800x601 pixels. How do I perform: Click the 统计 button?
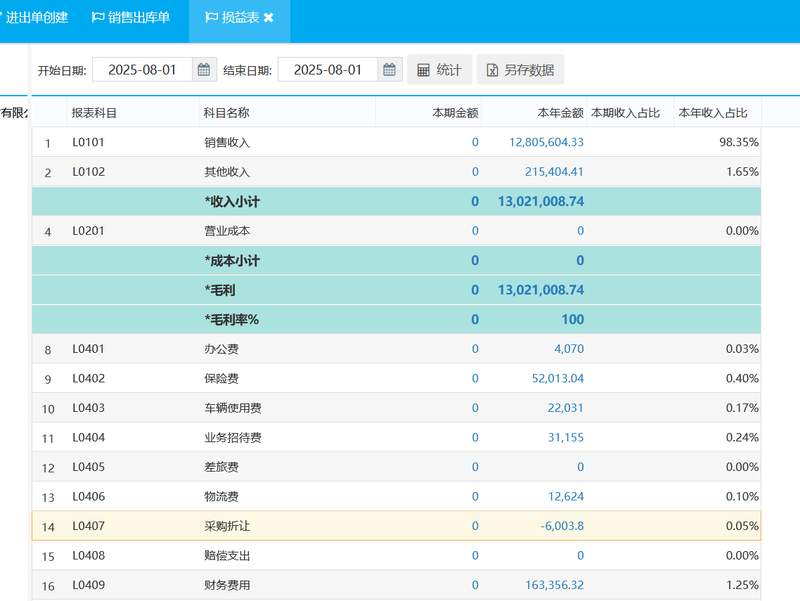[x=439, y=70]
